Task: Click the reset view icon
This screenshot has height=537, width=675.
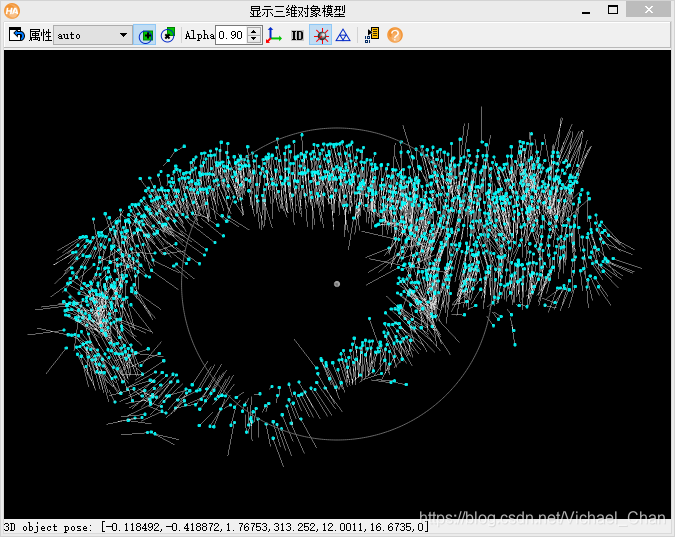Action: click(16, 35)
